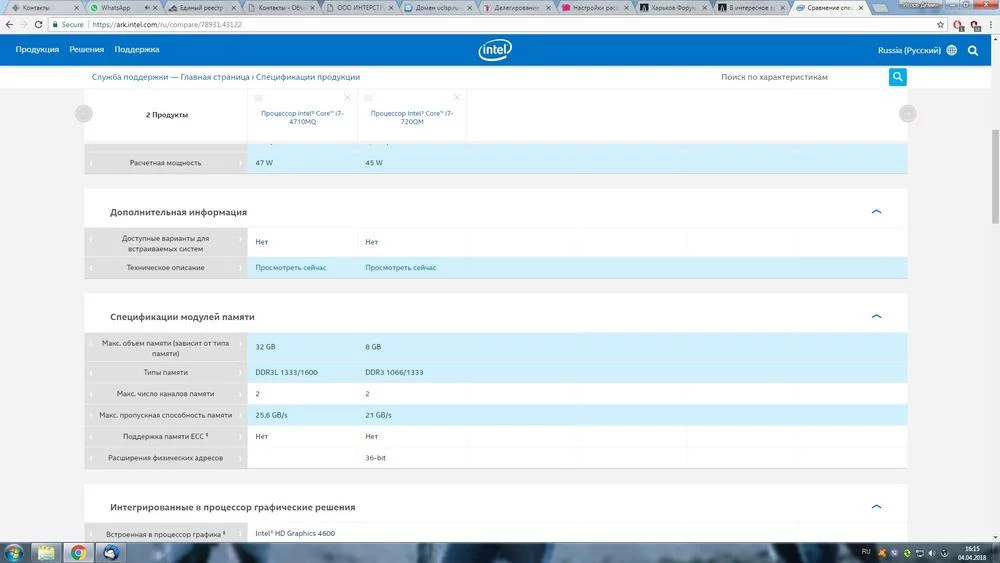1000x563 pixels.
Task: Switch to the WhatsApp browser tab
Action: coord(120,8)
